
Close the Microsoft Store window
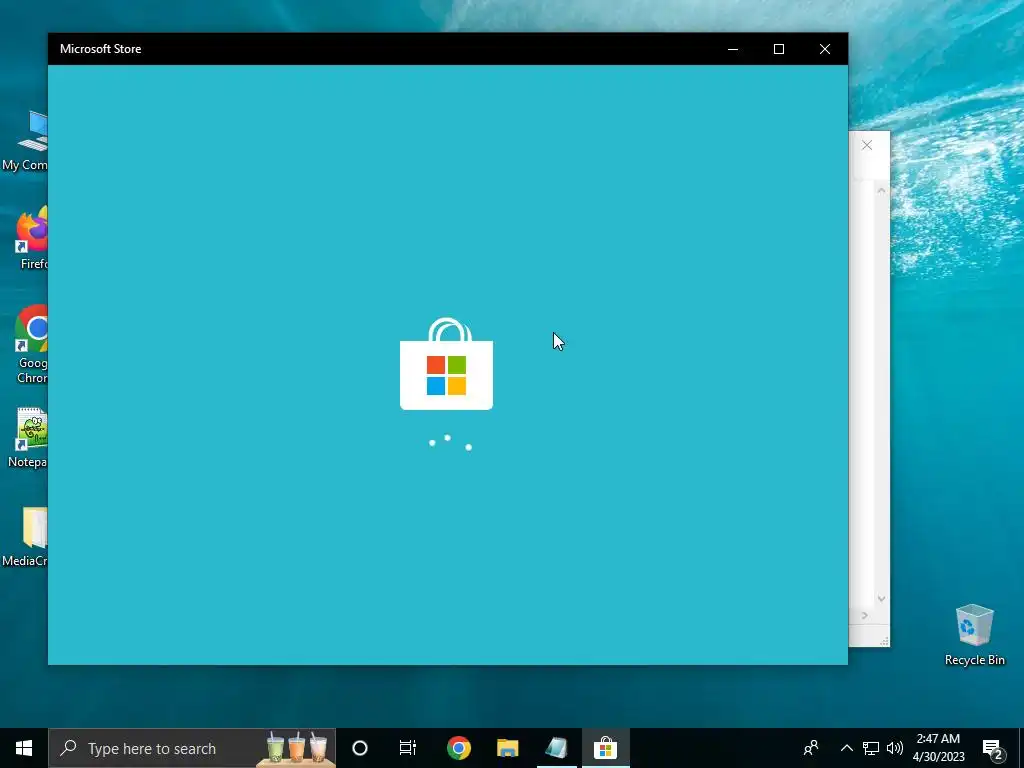click(825, 49)
